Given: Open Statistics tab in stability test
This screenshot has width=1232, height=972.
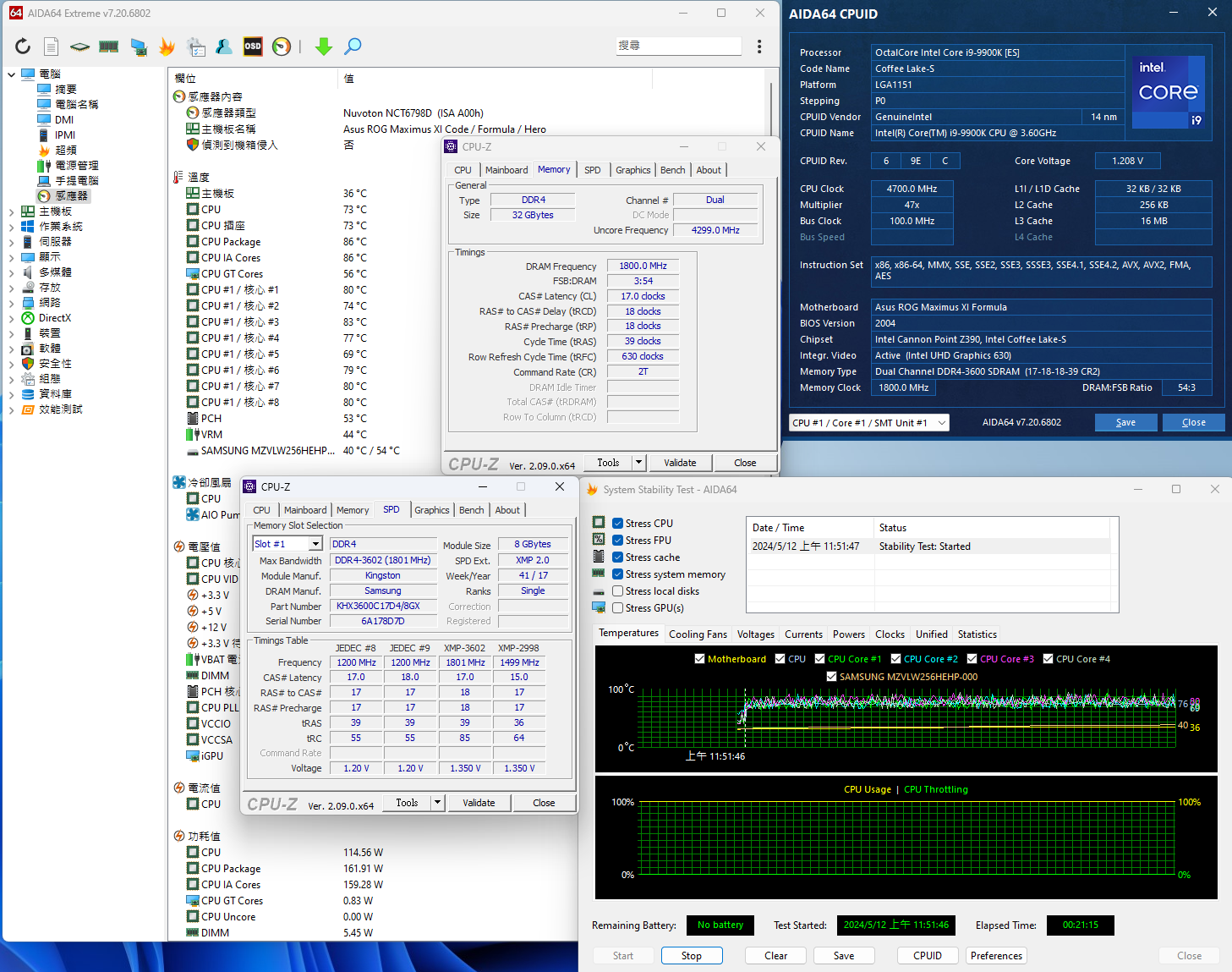Looking at the screenshot, I should coord(977,634).
